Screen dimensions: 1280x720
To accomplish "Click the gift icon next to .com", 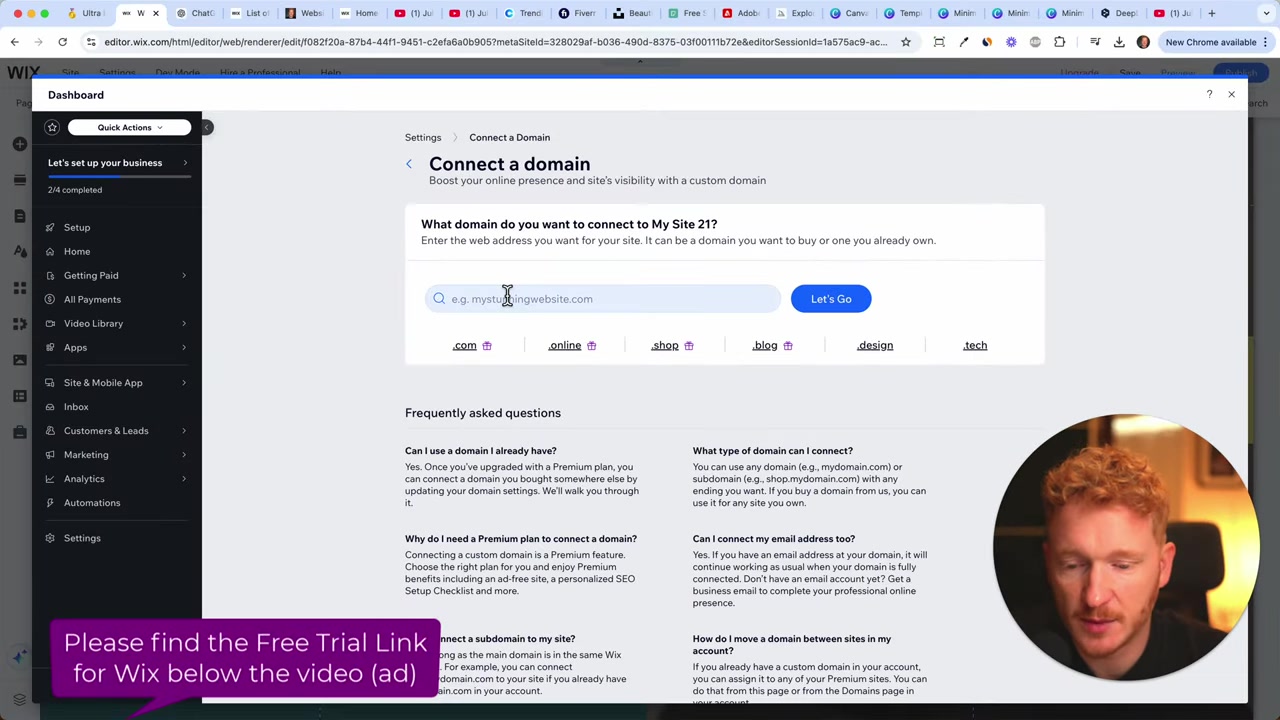I will (x=487, y=346).
